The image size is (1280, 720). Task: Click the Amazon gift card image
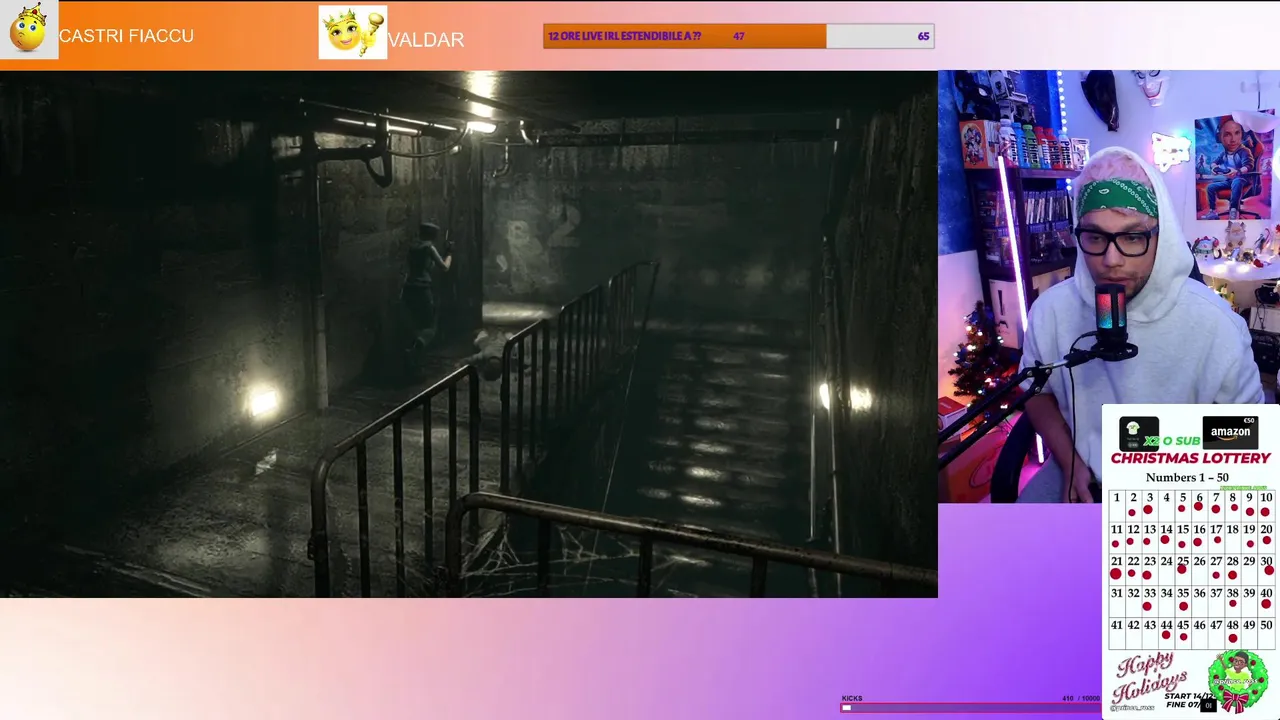(1230, 432)
